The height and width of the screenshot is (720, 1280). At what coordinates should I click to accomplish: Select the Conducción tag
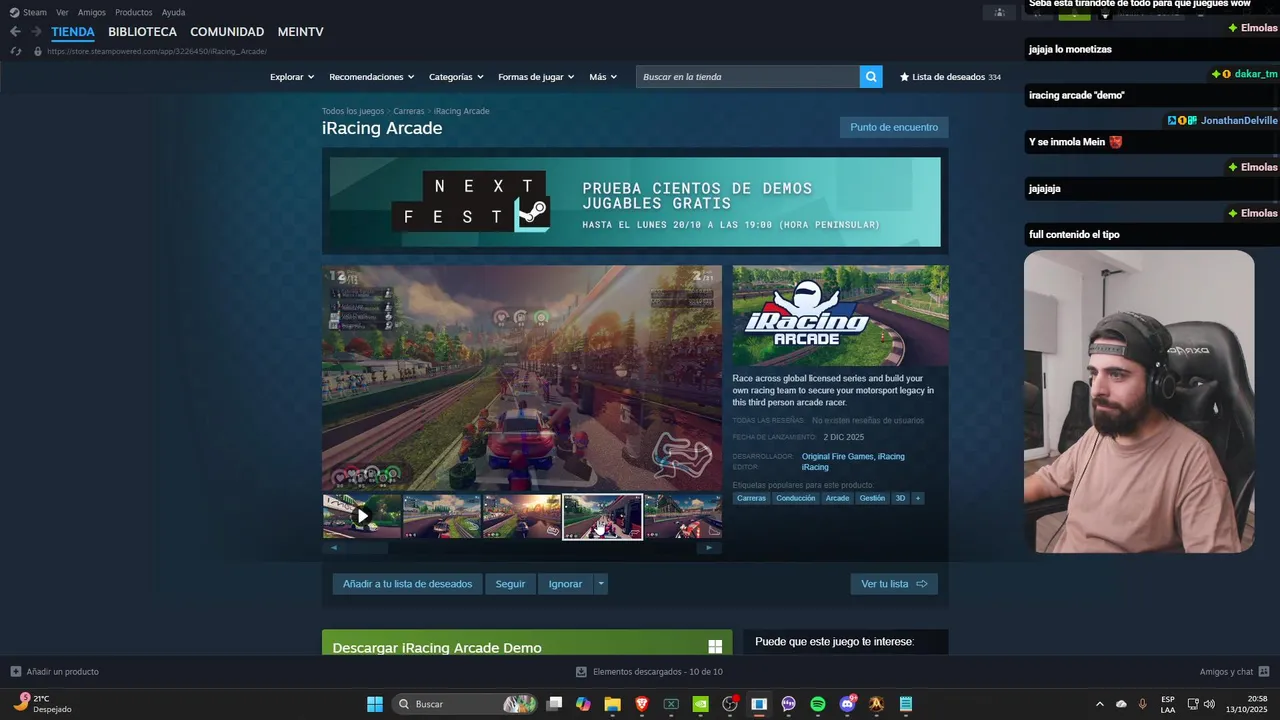796,498
